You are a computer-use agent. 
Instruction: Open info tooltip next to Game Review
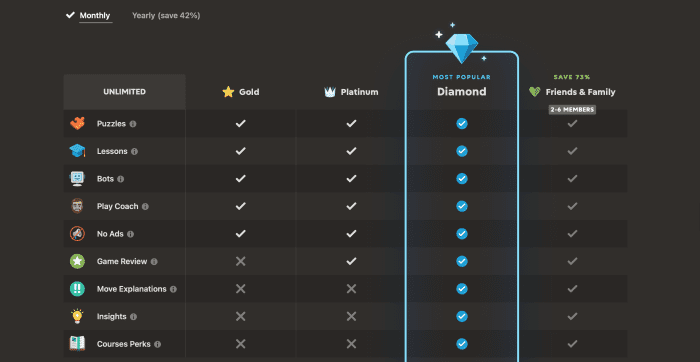(154, 262)
